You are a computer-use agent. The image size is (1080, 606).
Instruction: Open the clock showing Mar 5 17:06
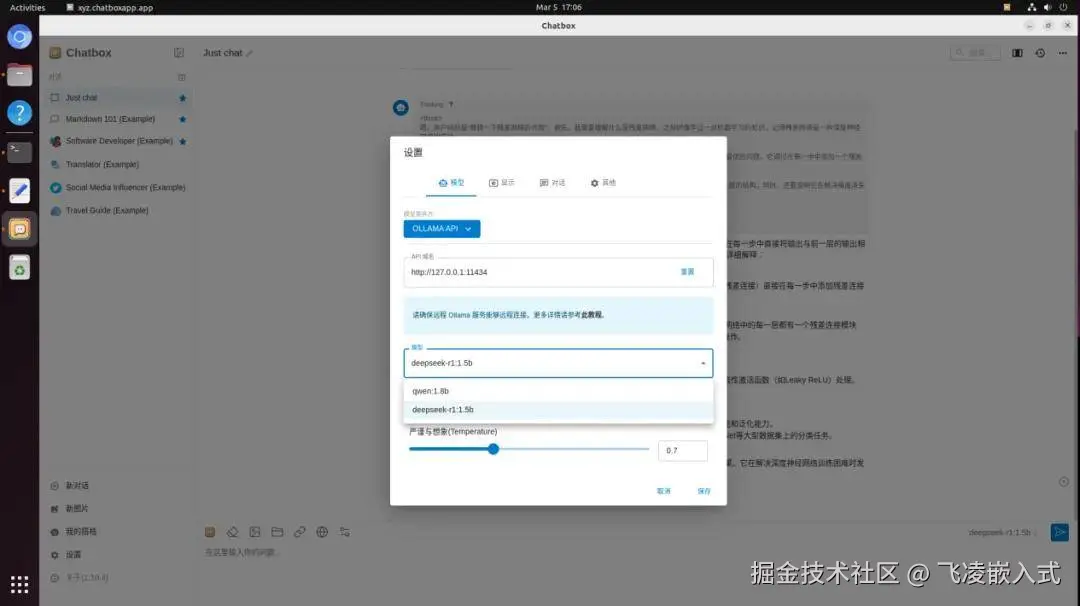coord(559,8)
